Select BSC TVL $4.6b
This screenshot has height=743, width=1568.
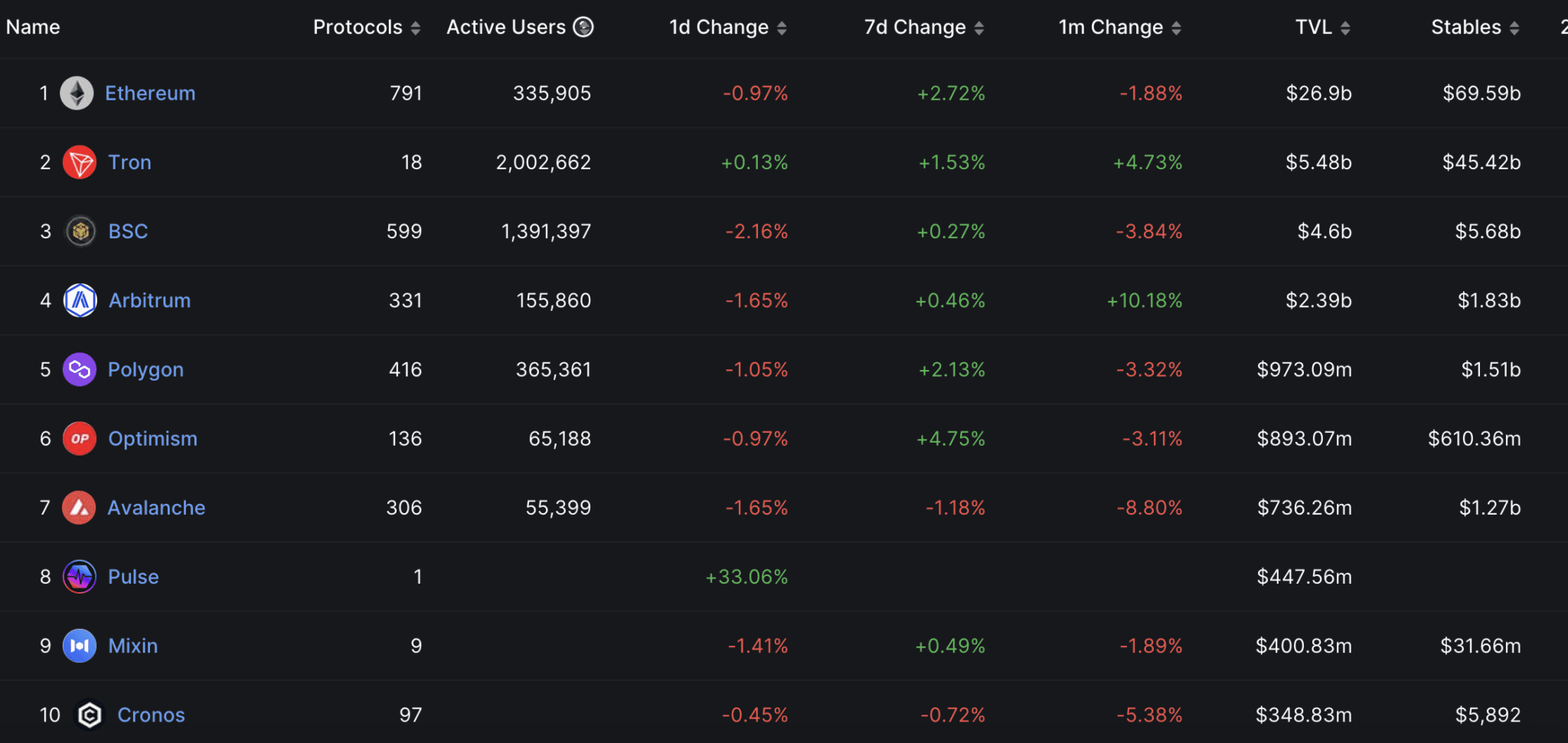1325,231
